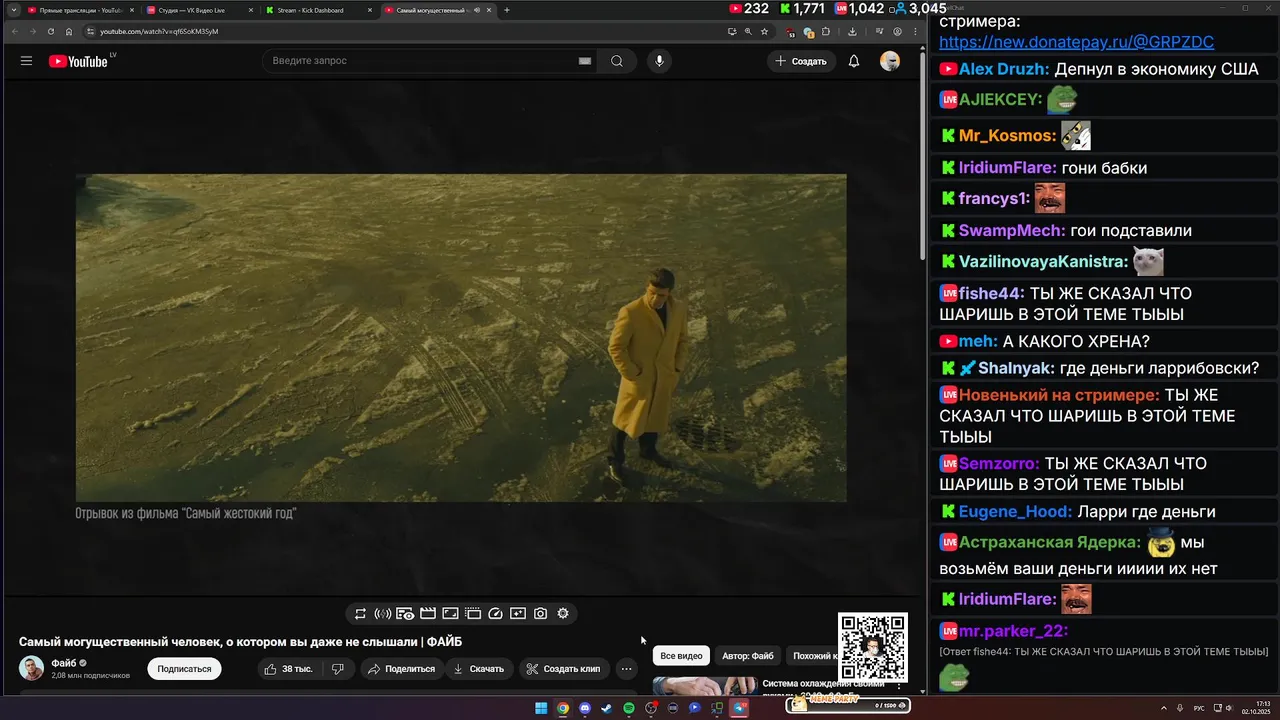Open the Windows Start button

tap(541, 708)
